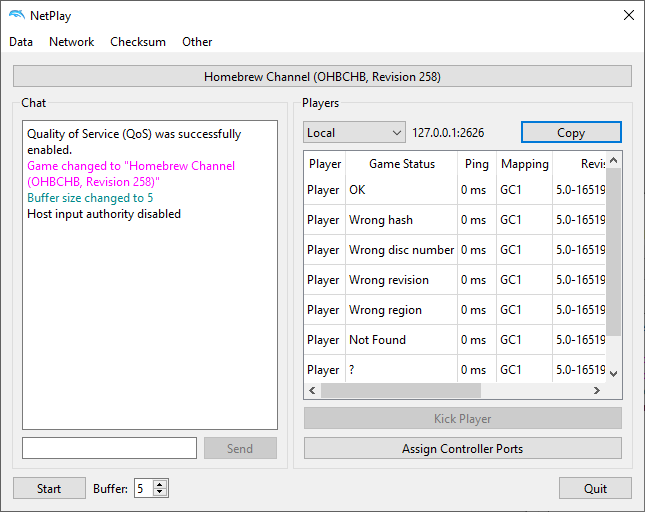Click the horizontal scrollbar thumb
Viewport: 645px width, 512px height.
point(401,390)
